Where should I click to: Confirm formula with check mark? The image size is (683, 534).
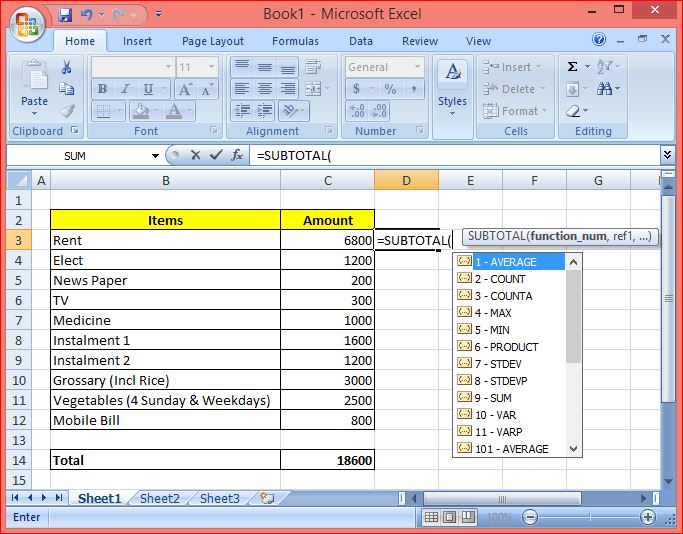216,155
